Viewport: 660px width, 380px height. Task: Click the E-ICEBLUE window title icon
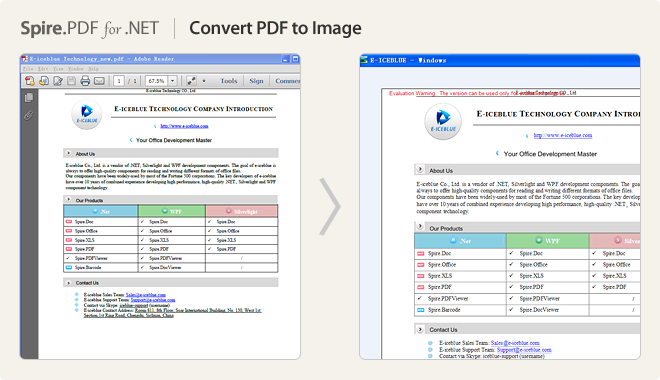point(364,60)
